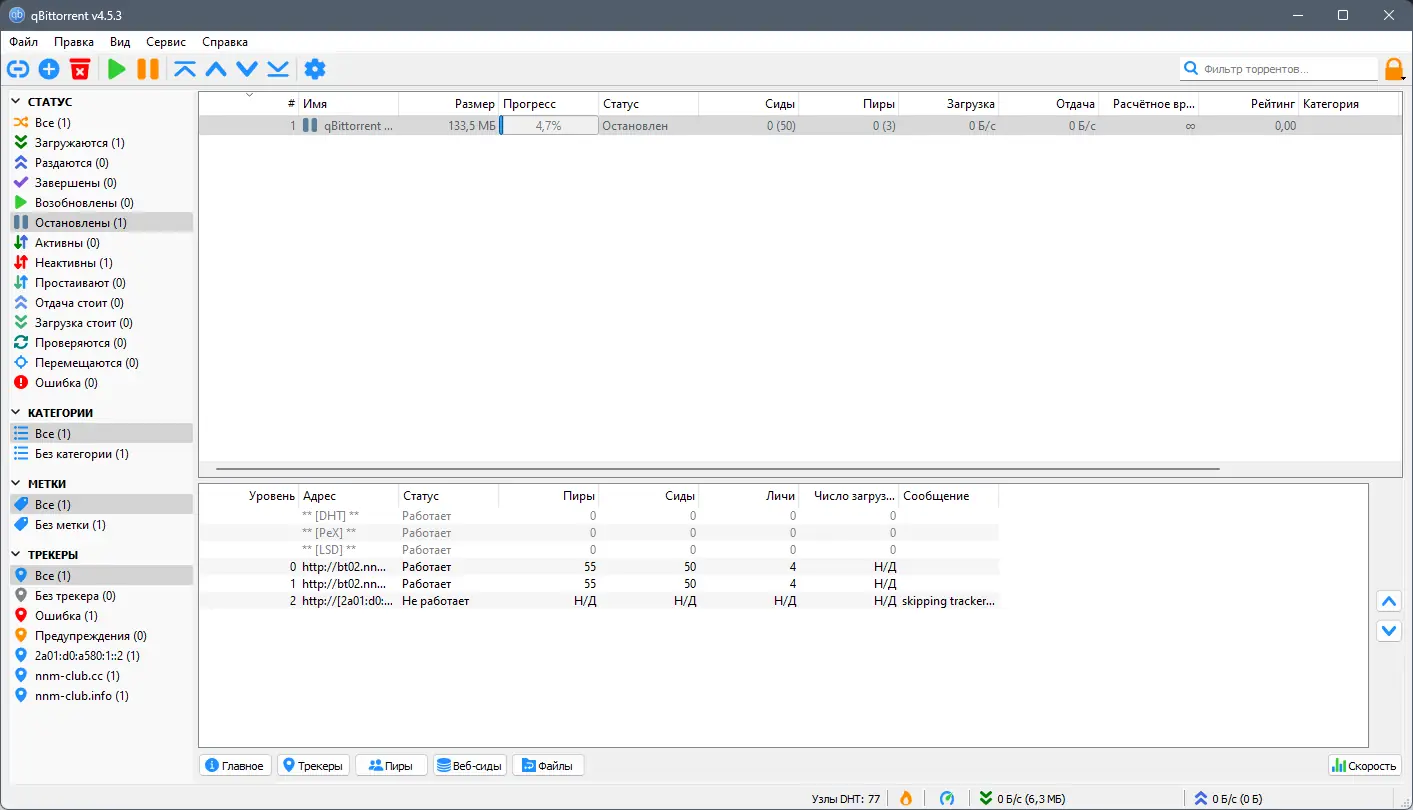This screenshot has width=1413, height=810.
Task: Switch to the Главное tab
Action: 235,766
